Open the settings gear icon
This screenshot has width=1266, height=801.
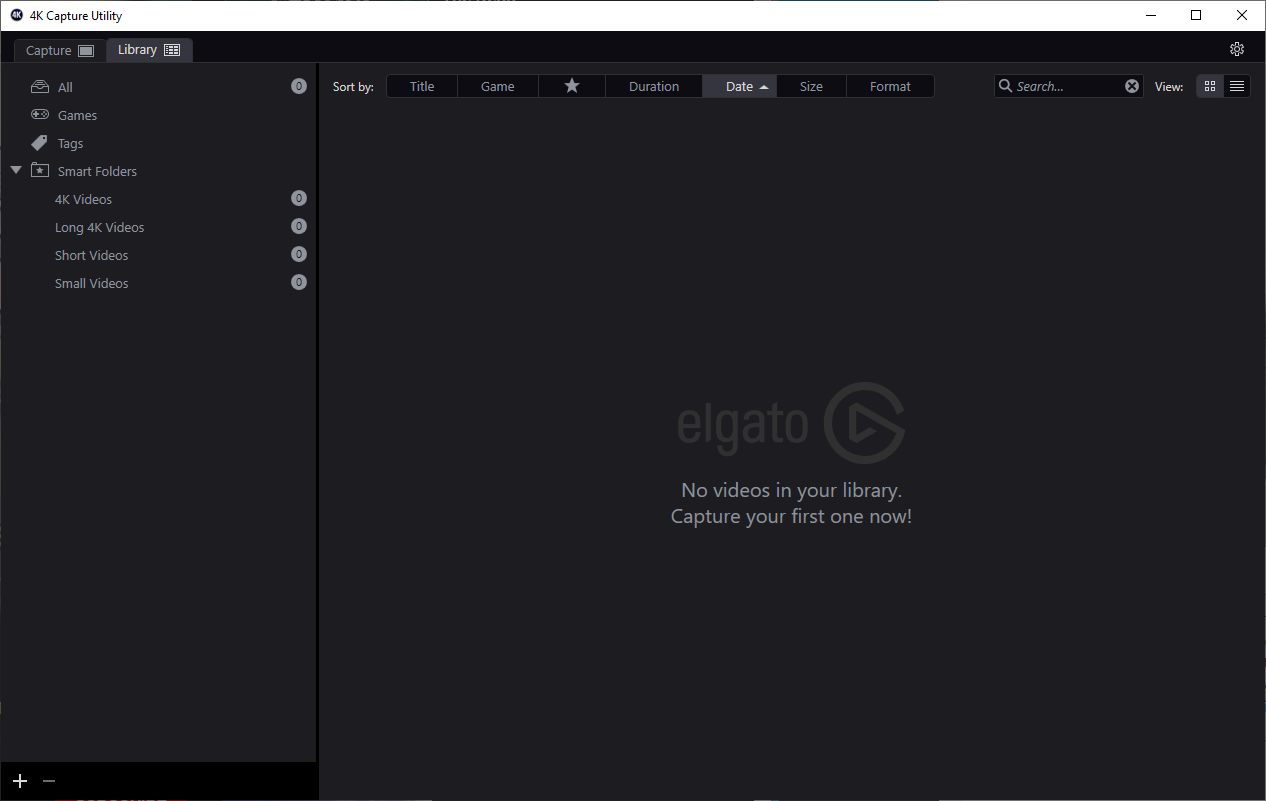(1237, 49)
